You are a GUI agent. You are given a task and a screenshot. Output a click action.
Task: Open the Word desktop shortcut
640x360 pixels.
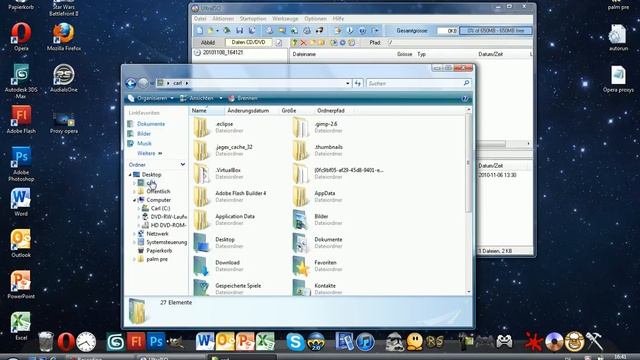(21, 202)
